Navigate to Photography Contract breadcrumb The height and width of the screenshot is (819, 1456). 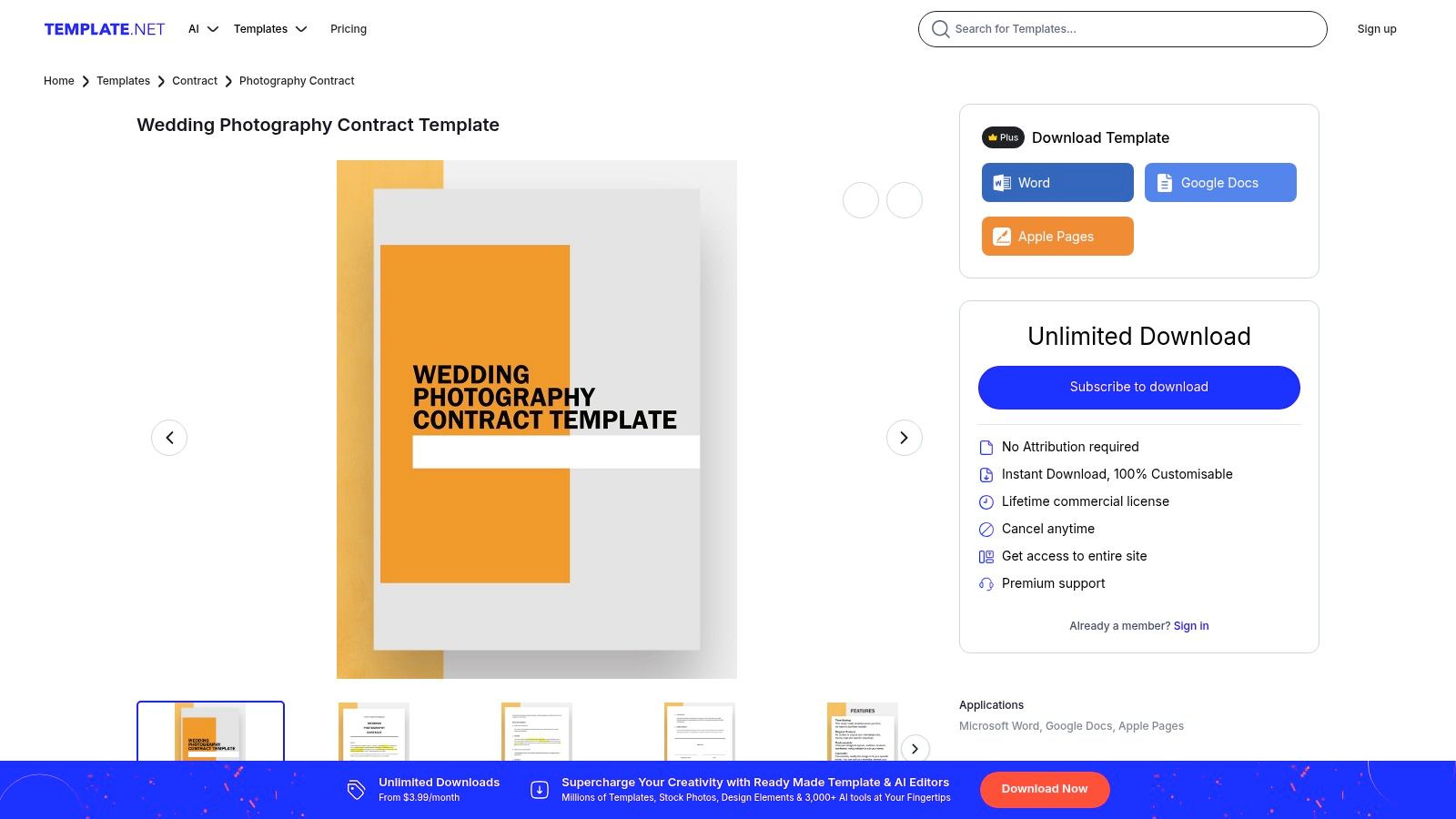[297, 81]
